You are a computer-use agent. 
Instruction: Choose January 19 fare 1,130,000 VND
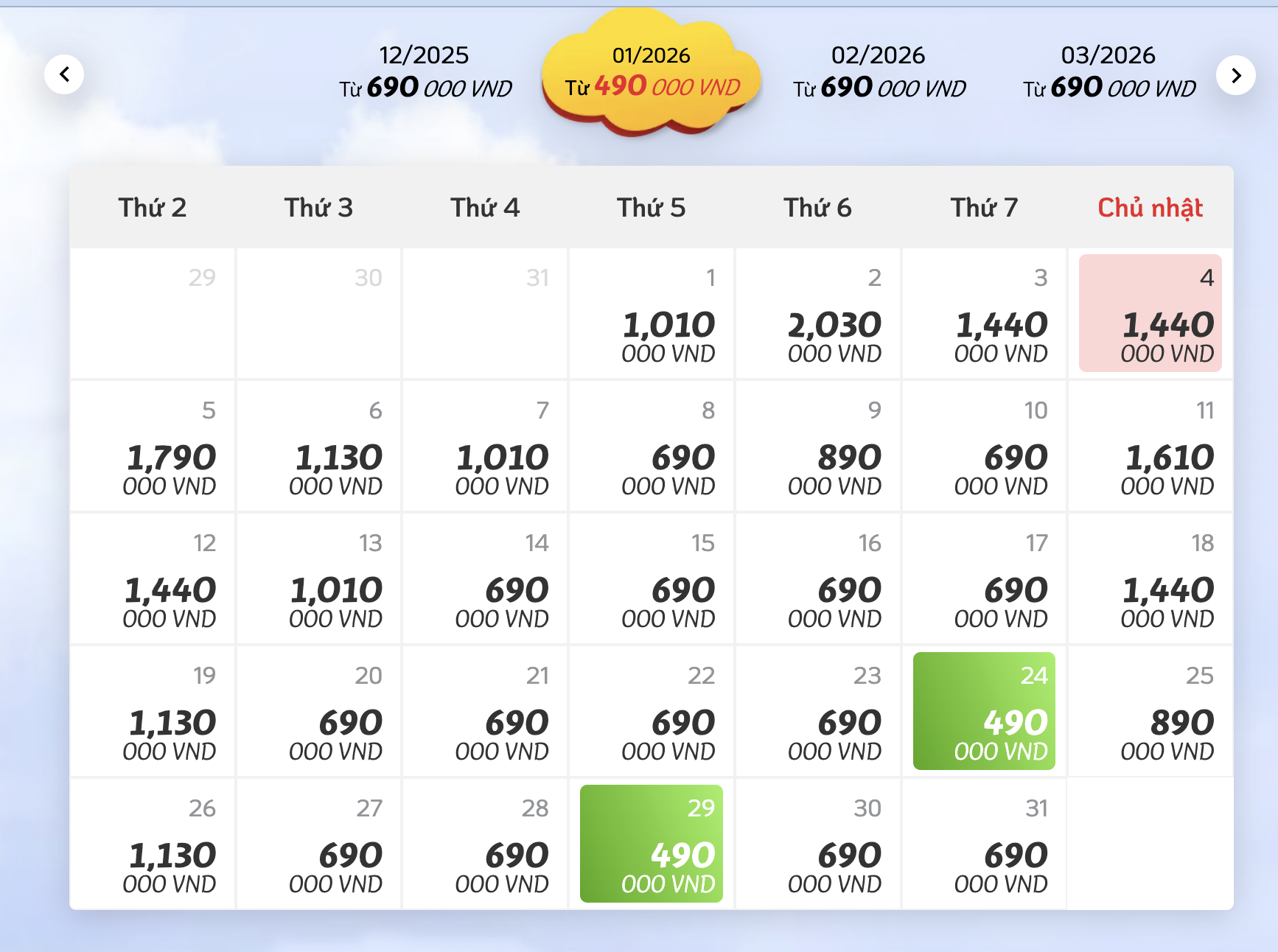(x=153, y=712)
